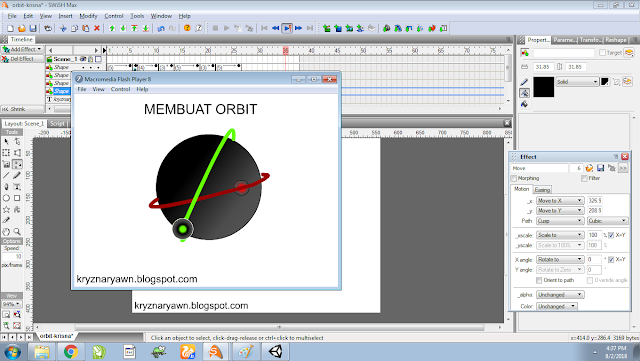Open the 94% view zoom dropdown

[12, 304]
